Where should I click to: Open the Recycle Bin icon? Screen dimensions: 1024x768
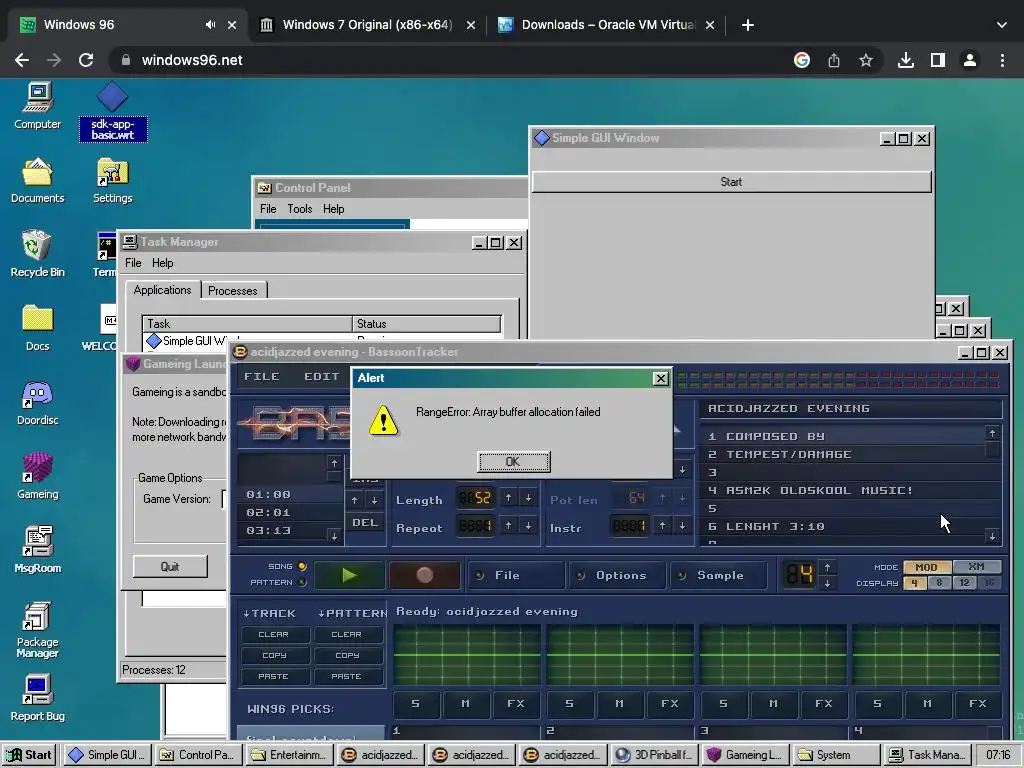pyautogui.click(x=37, y=254)
